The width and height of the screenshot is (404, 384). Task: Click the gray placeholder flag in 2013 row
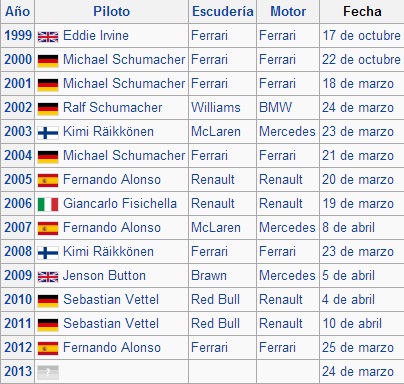(x=48, y=372)
